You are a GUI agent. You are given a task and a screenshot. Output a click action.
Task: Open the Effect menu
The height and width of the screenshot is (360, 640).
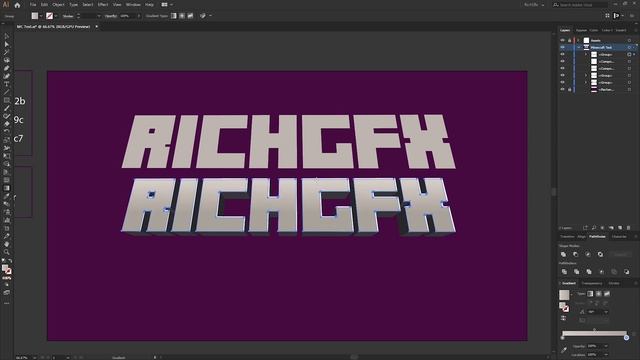tap(103, 4)
